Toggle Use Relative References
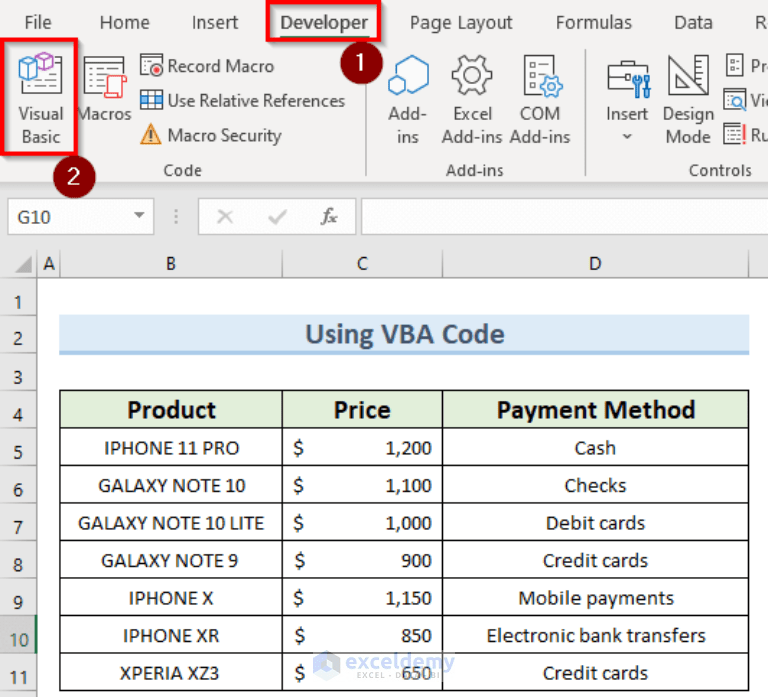768x697 pixels. [242, 100]
